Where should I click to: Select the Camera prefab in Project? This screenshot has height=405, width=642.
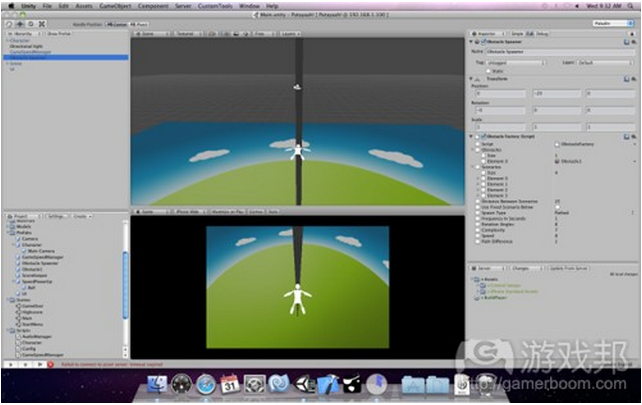(x=30, y=239)
